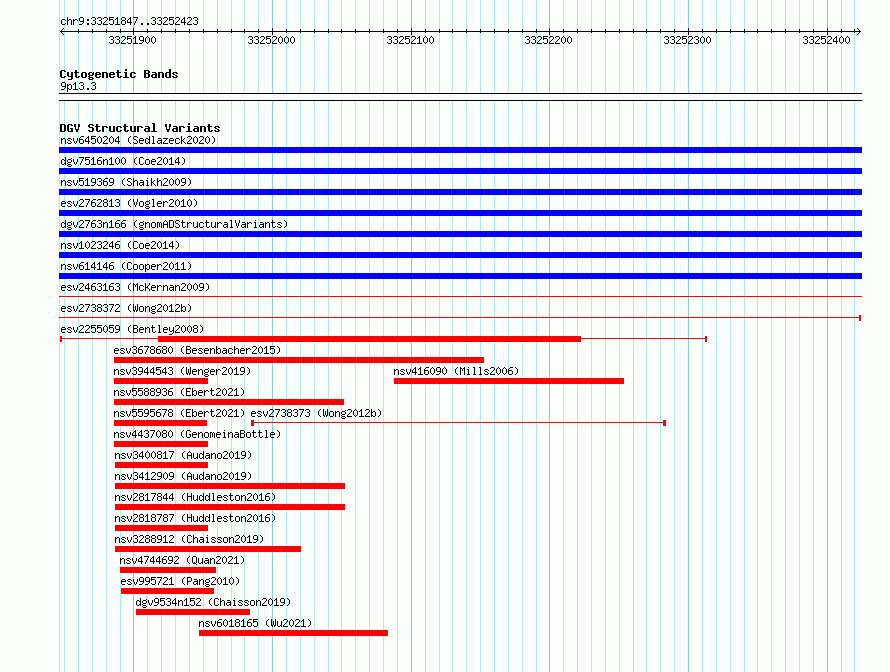Image resolution: width=890 pixels, height=672 pixels.
Task: Click the DGV Structural Variants track title
Action: click(140, 128)
